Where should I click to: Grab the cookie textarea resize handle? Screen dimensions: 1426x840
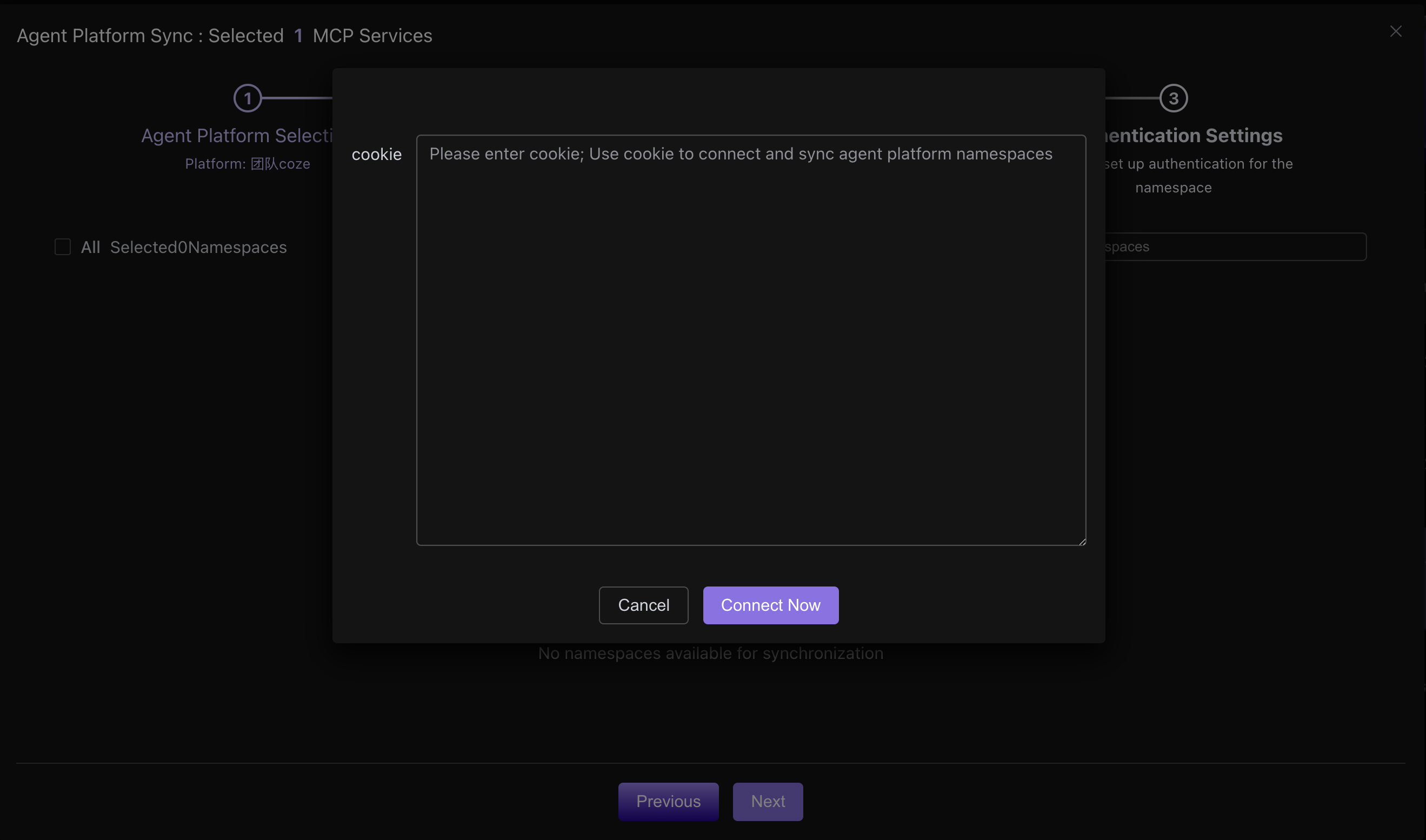(1081, 541)
